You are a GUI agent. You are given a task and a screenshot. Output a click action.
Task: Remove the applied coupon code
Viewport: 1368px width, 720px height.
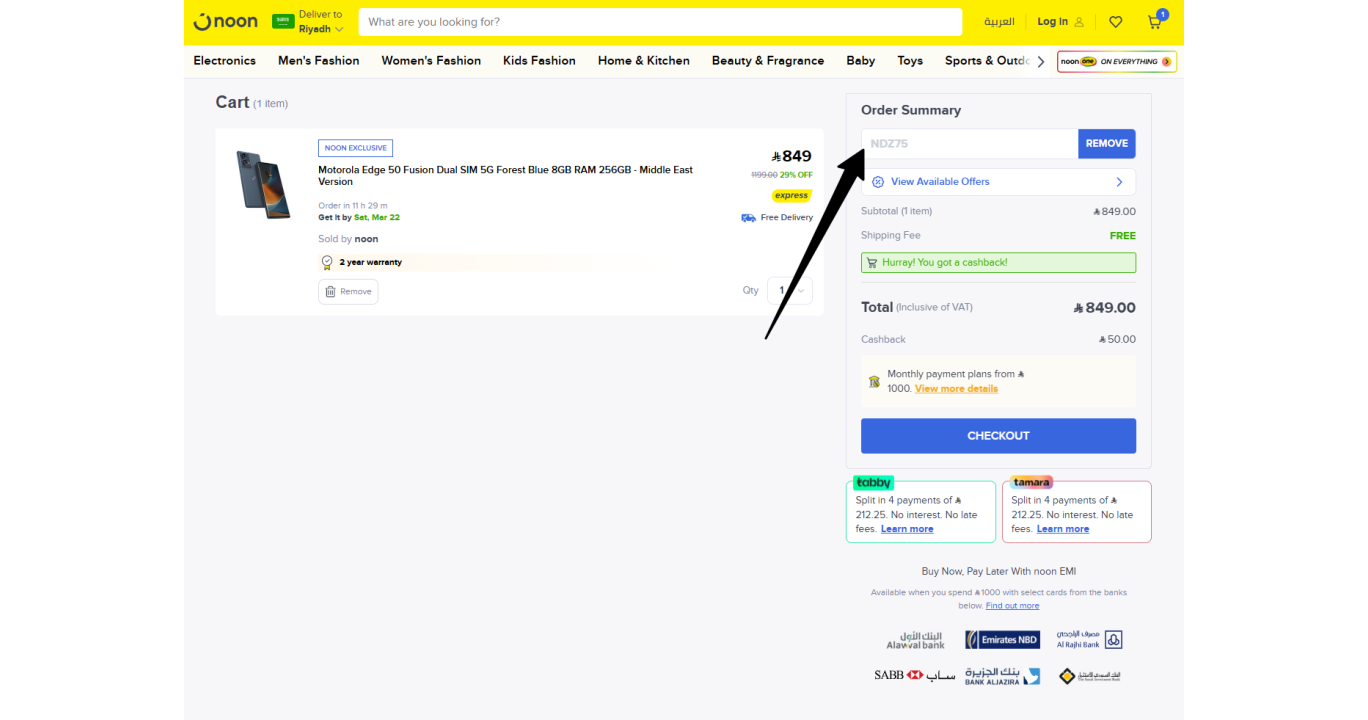(x=1107, y=144)
